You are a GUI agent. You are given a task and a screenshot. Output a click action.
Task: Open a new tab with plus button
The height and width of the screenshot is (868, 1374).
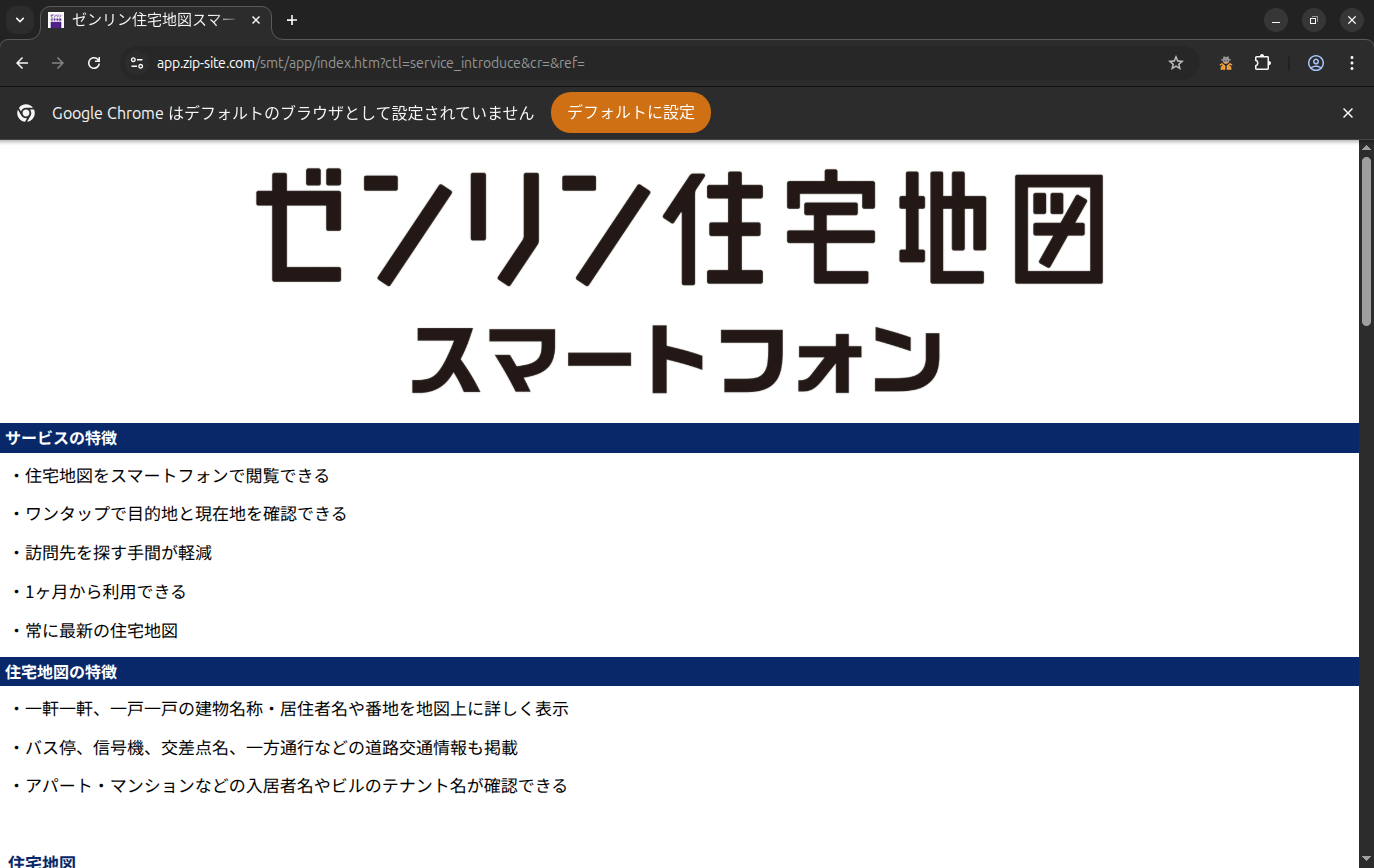(x=292, y=20)
